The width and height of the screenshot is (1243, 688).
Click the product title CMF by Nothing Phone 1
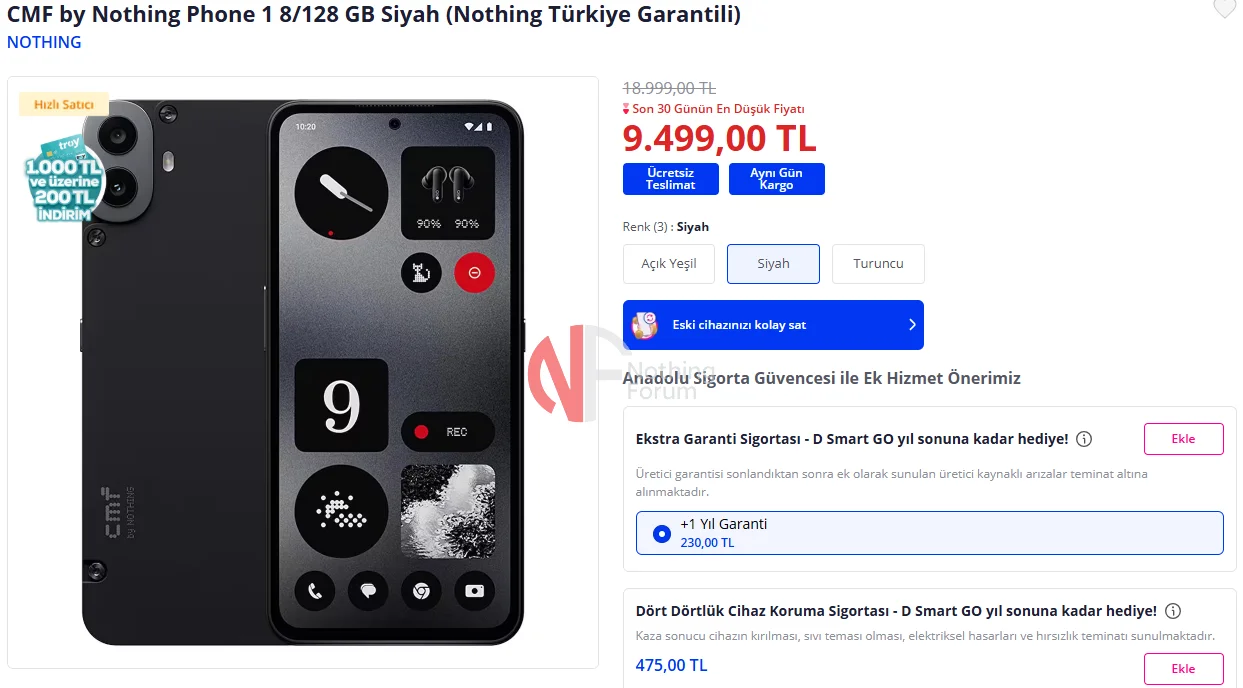click(x=374, y=15)
